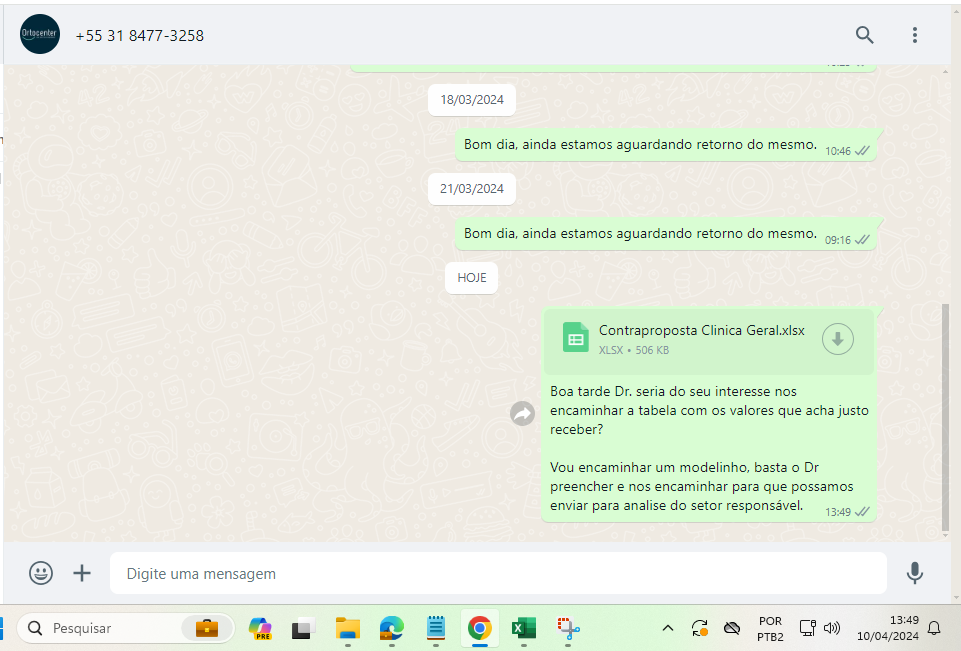Switch to Google Chrome on the taskbar
Viewport: 961px width, 651px height.
pyautogui.click(x=479, y=628)
